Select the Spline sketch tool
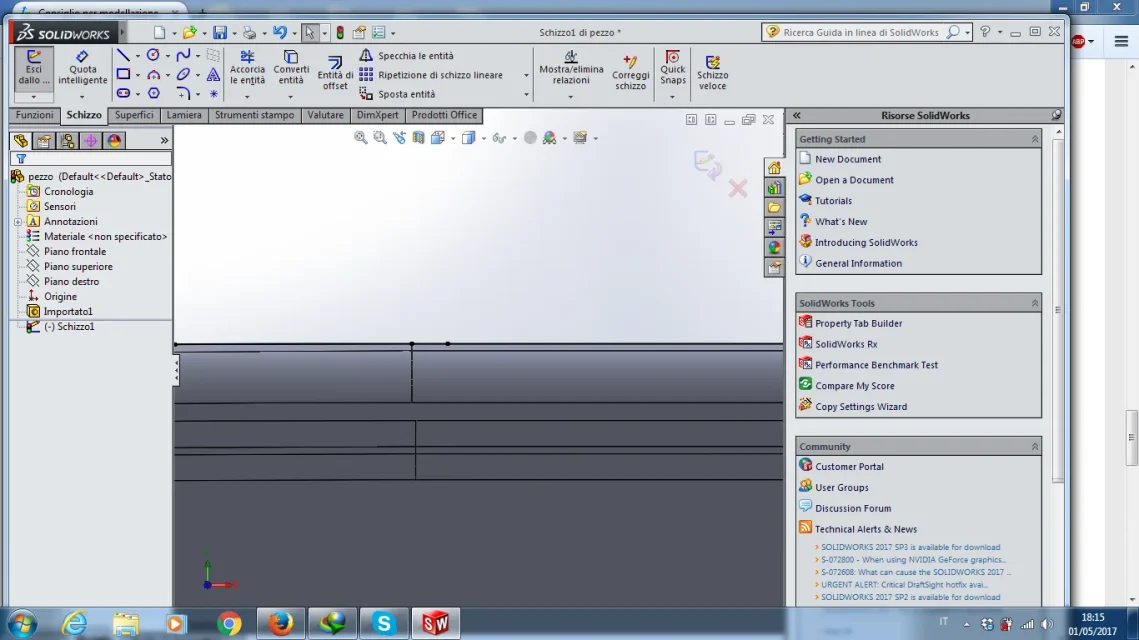1139x640 pixels. click(x=183, y=55)
